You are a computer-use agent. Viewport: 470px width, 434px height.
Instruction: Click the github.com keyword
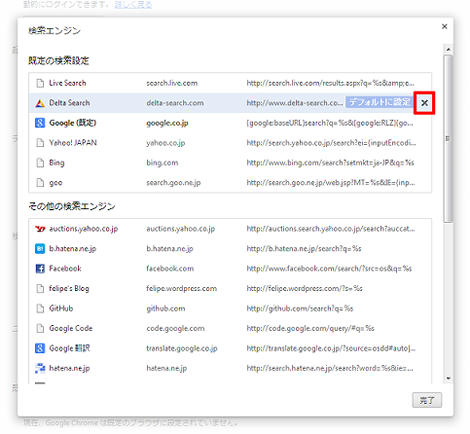pyautogui.click(x=166, y=309)
